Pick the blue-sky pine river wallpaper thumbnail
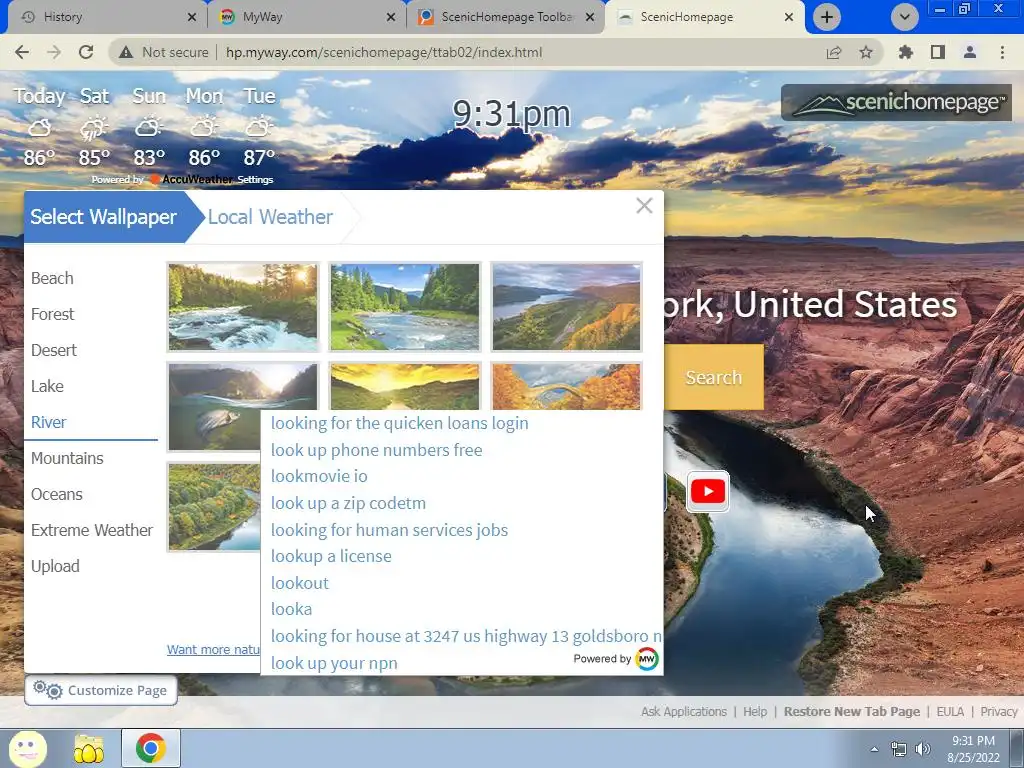Screen dimensions: 1024x768 point(405,307)
